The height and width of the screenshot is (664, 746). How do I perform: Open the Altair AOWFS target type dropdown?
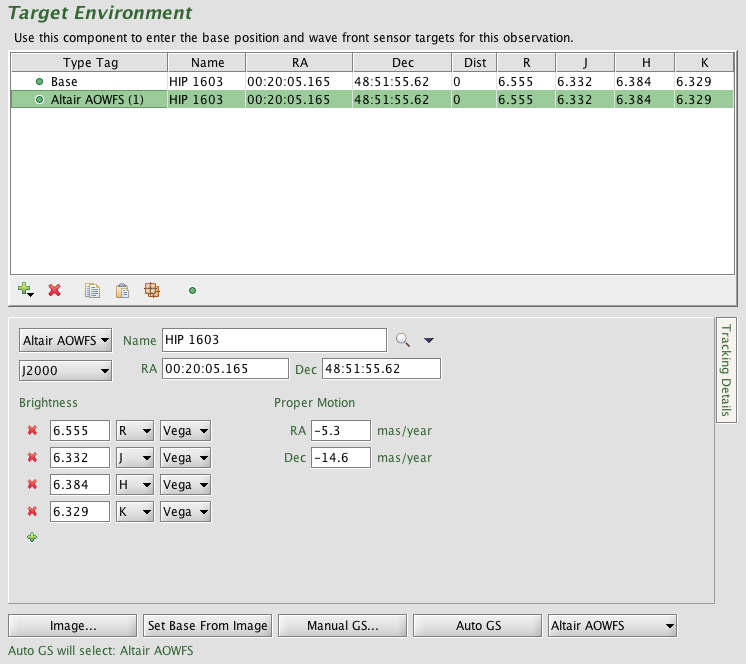click(66, 340)
